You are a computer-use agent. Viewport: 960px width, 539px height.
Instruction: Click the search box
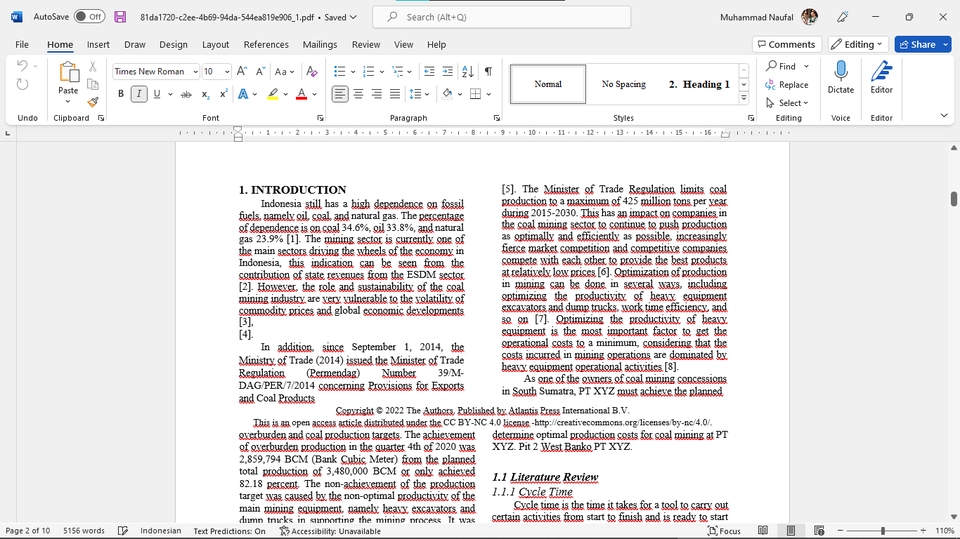click(x=501, y=17)
